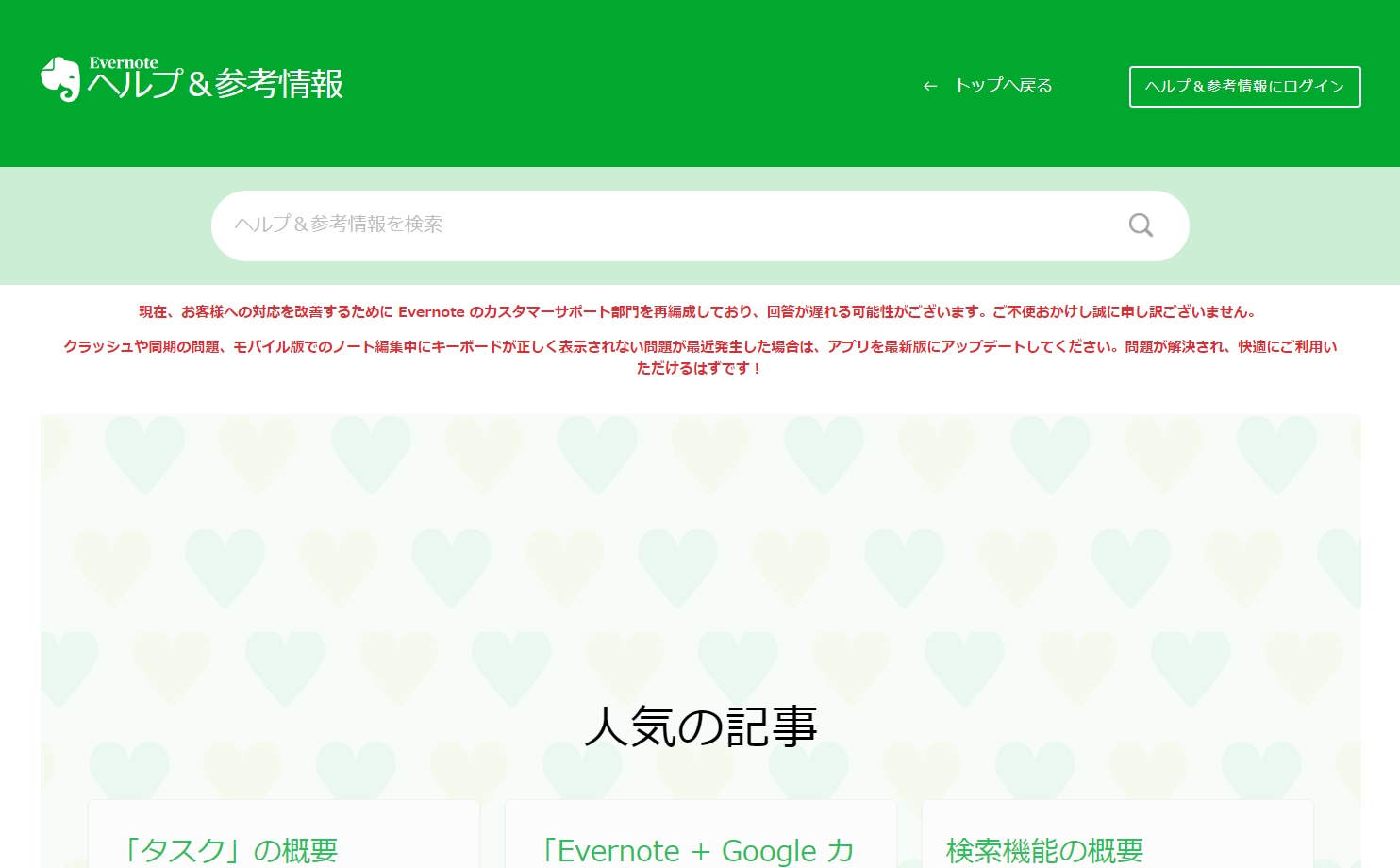Click the Evernote brand mark top left
Screen dimensions: 1400x868
59,79
